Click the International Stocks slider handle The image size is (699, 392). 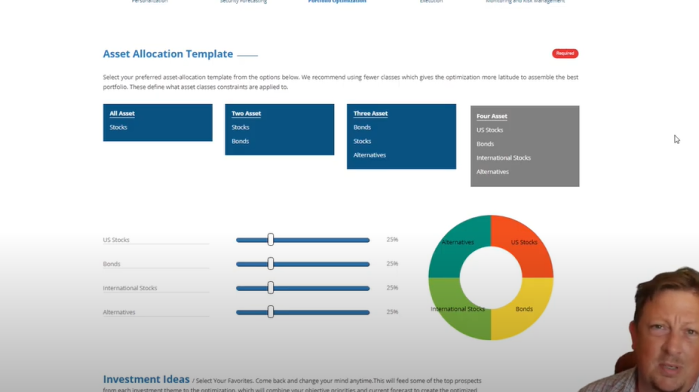pos(271,288)
